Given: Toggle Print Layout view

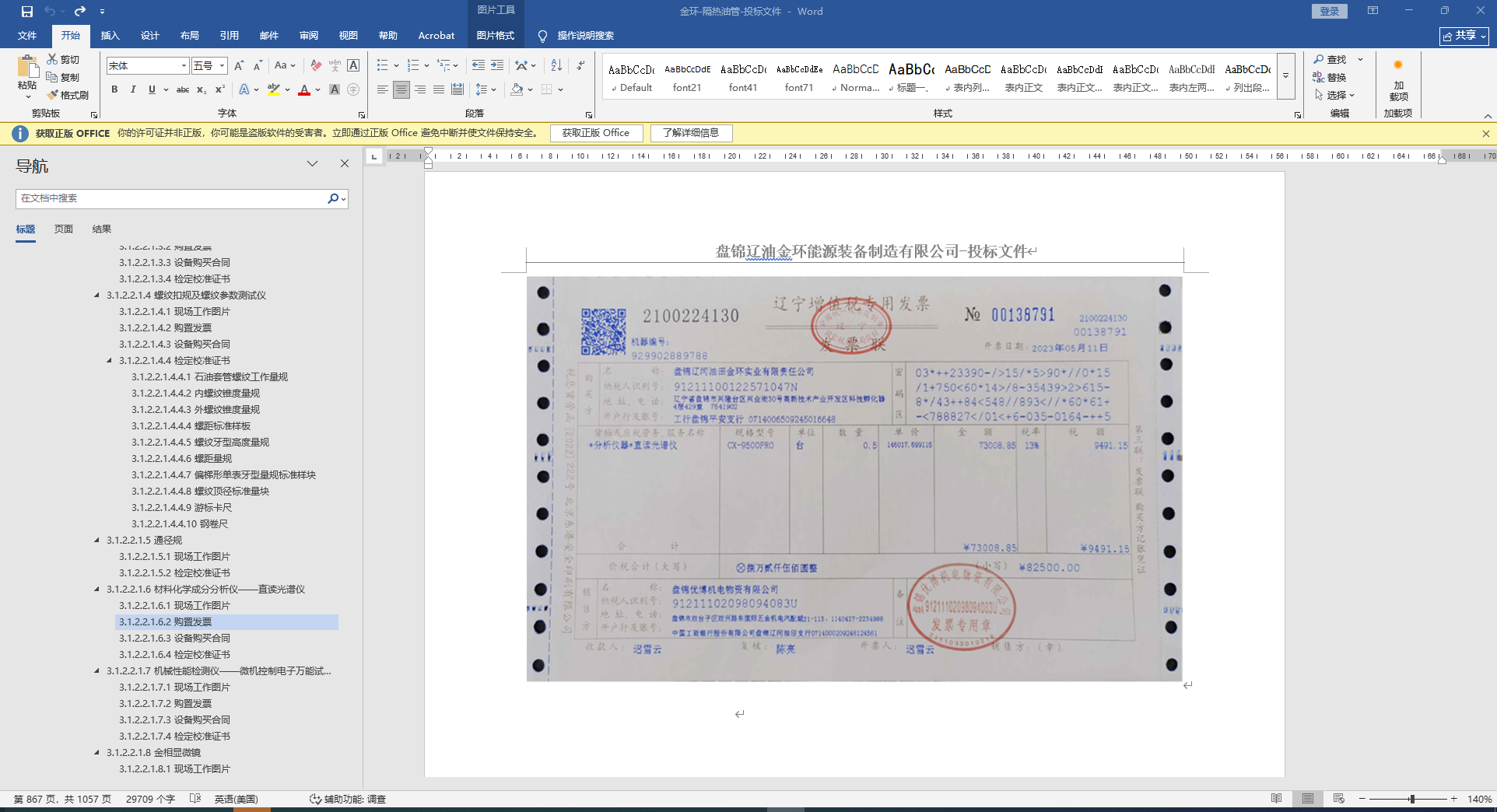Looking at the screenshot, I should 1308,799.
